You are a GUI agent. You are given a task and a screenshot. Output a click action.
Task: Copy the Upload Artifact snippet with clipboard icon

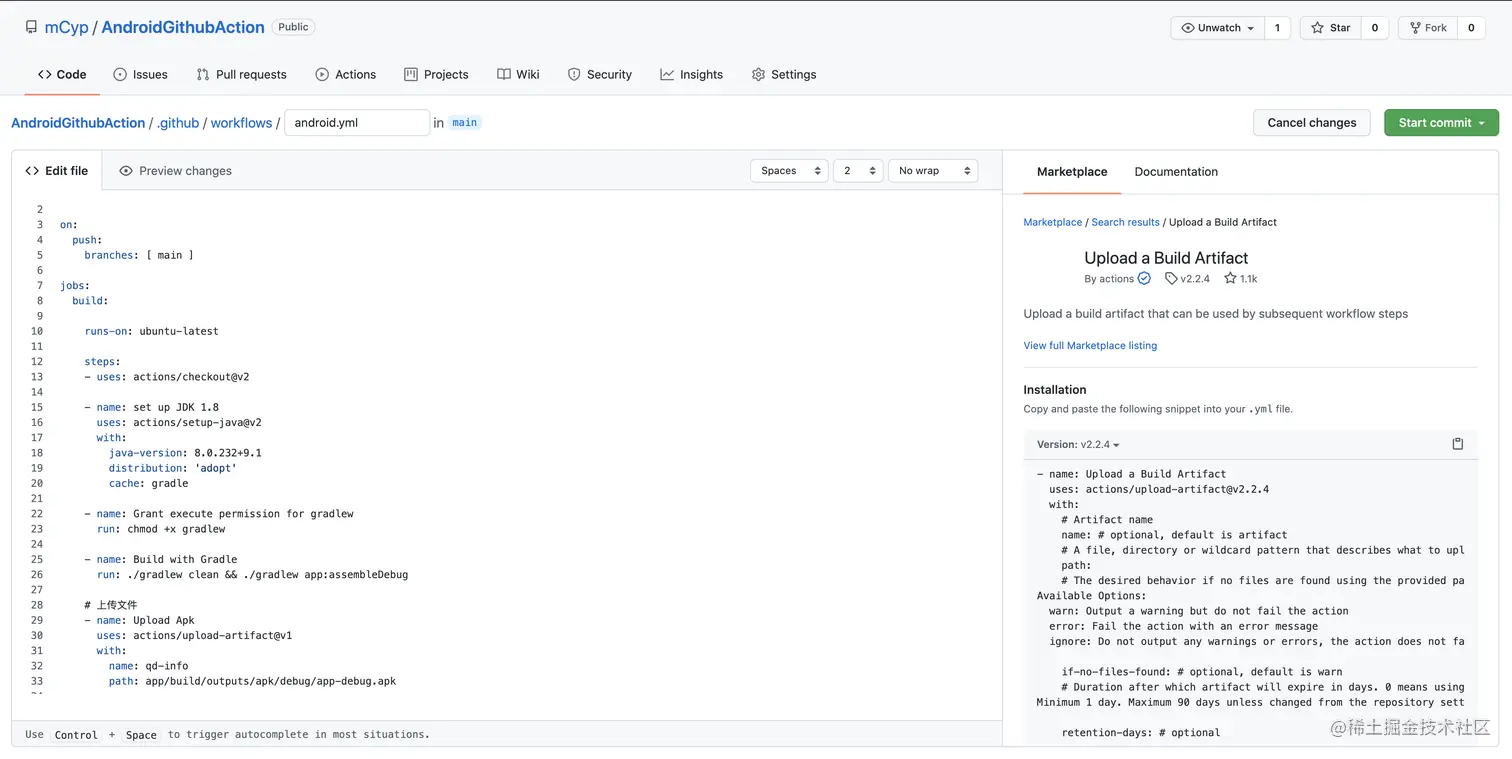coord(1457,444)
